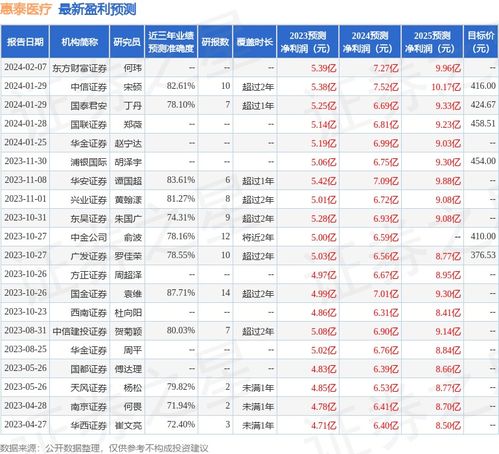Image resolution: width=499 pixels, height=454 pixels.
Task: Click the date 2023-11-30
Action: click(x=25, y=161)
